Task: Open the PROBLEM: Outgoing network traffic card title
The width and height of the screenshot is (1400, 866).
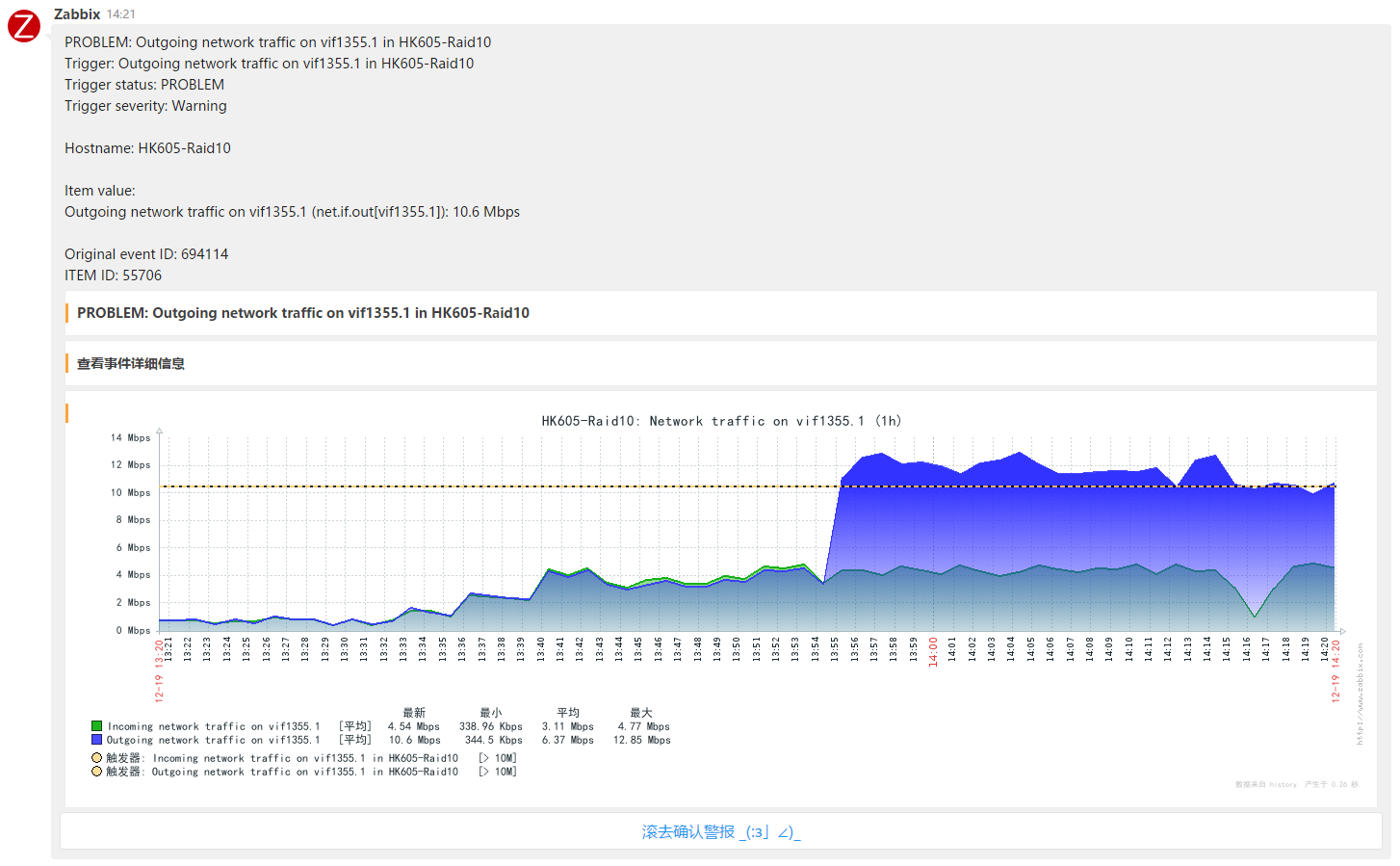Action: click(303, 313)
